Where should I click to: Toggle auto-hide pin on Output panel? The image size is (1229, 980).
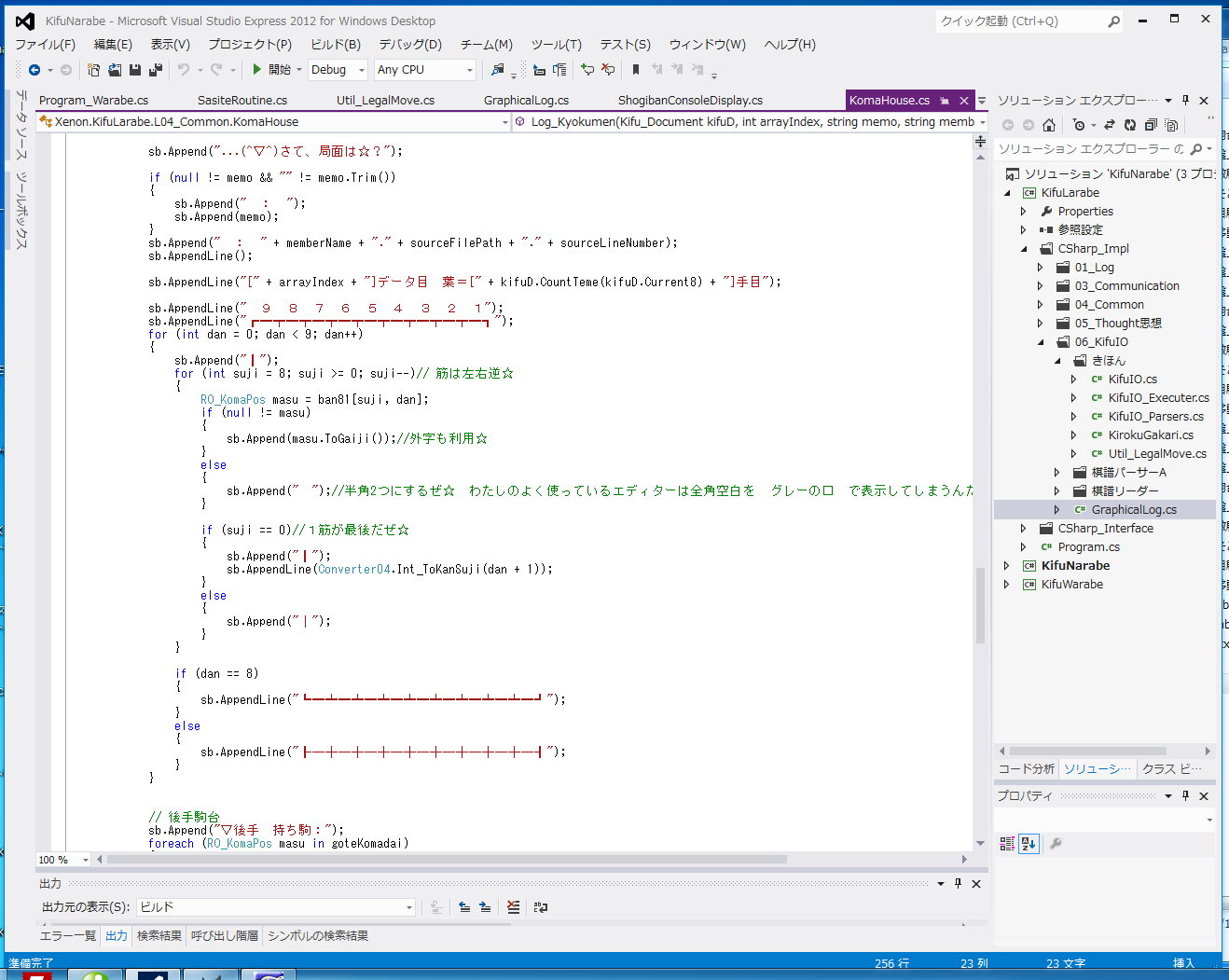pyautogui.click(x=958, y=883)
